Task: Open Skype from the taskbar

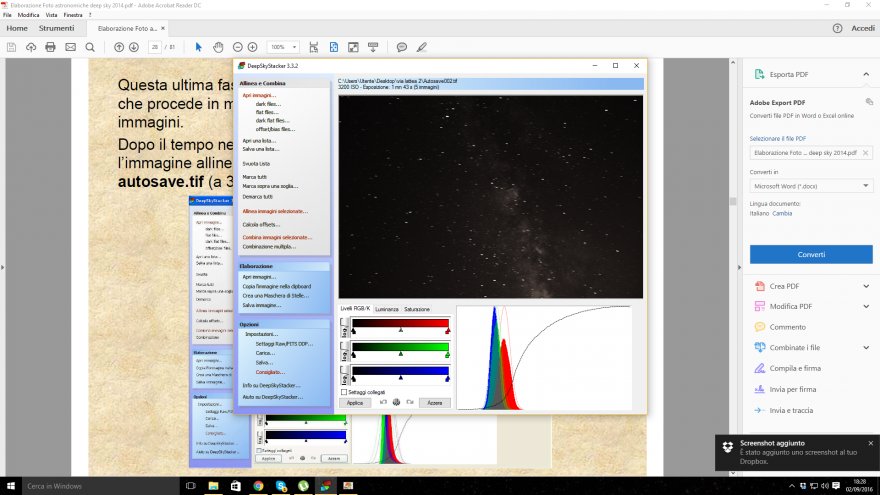Action: click(281, 486)
